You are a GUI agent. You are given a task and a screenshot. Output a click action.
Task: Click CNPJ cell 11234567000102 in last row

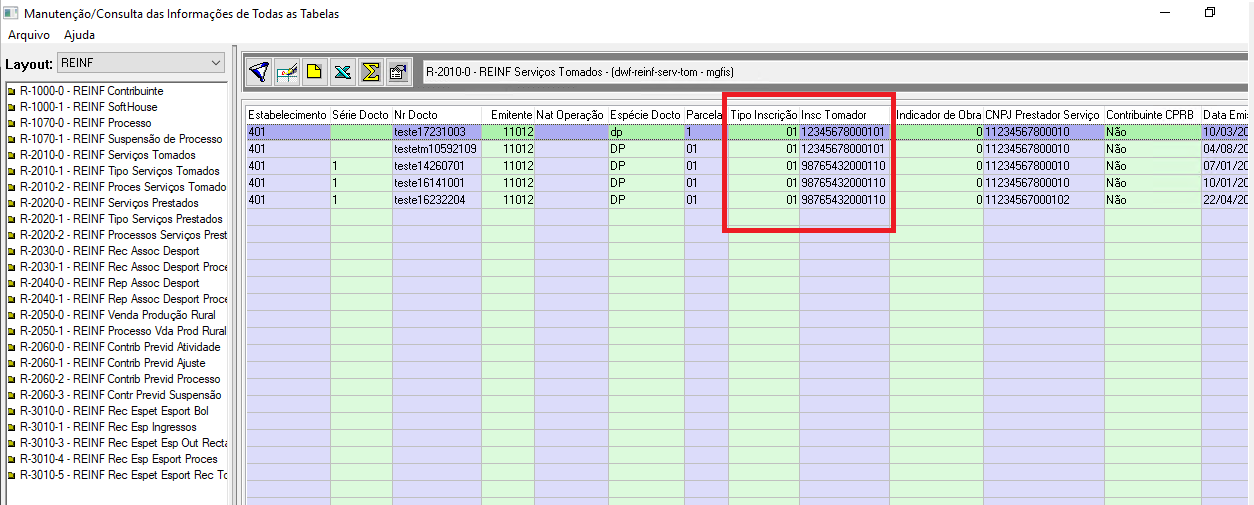[1044, 200]
